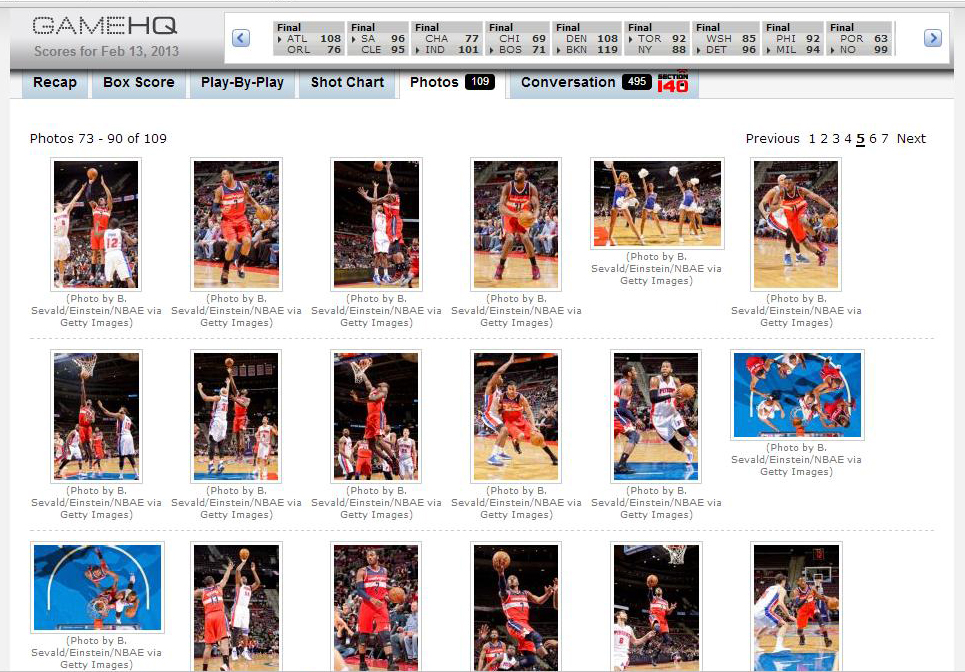
Task: Select the Shot Chart tab
Action: tap(347, 83)
